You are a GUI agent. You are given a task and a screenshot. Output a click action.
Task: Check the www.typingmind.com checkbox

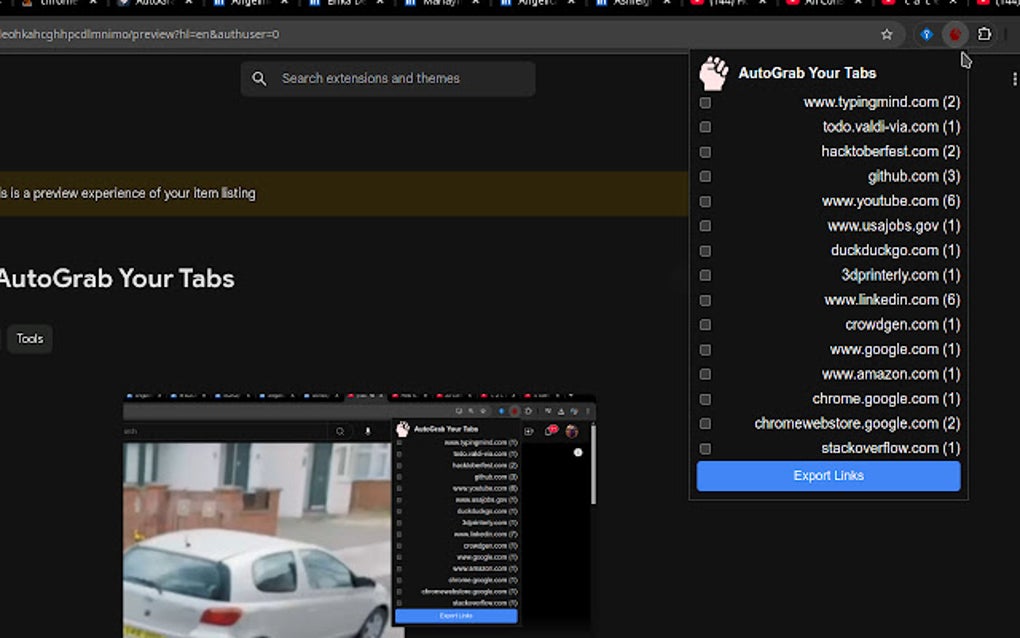[x=705, y=102]
